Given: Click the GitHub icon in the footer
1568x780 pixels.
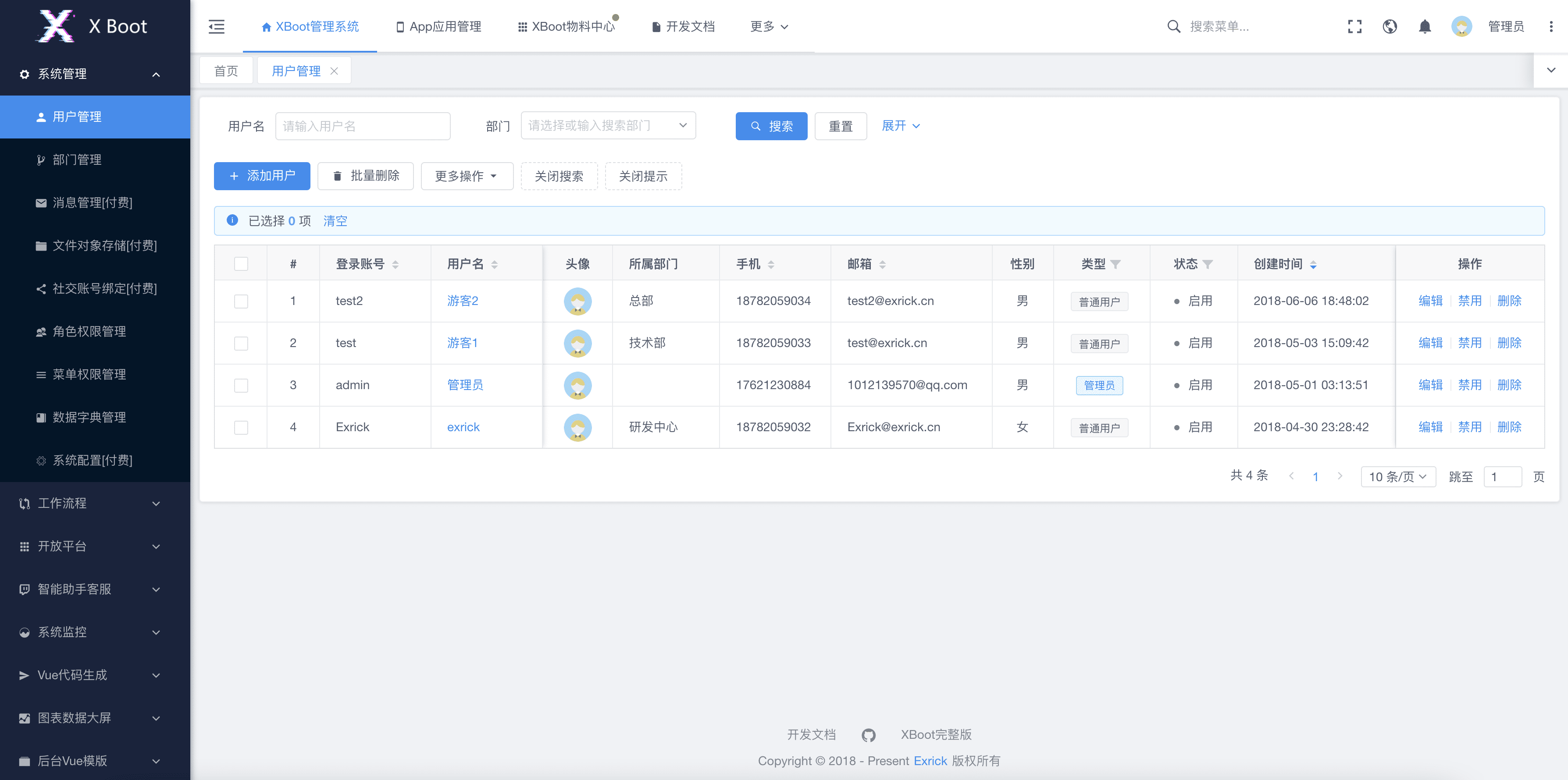Looking at the screenshot, I should [x=869, y=735].
